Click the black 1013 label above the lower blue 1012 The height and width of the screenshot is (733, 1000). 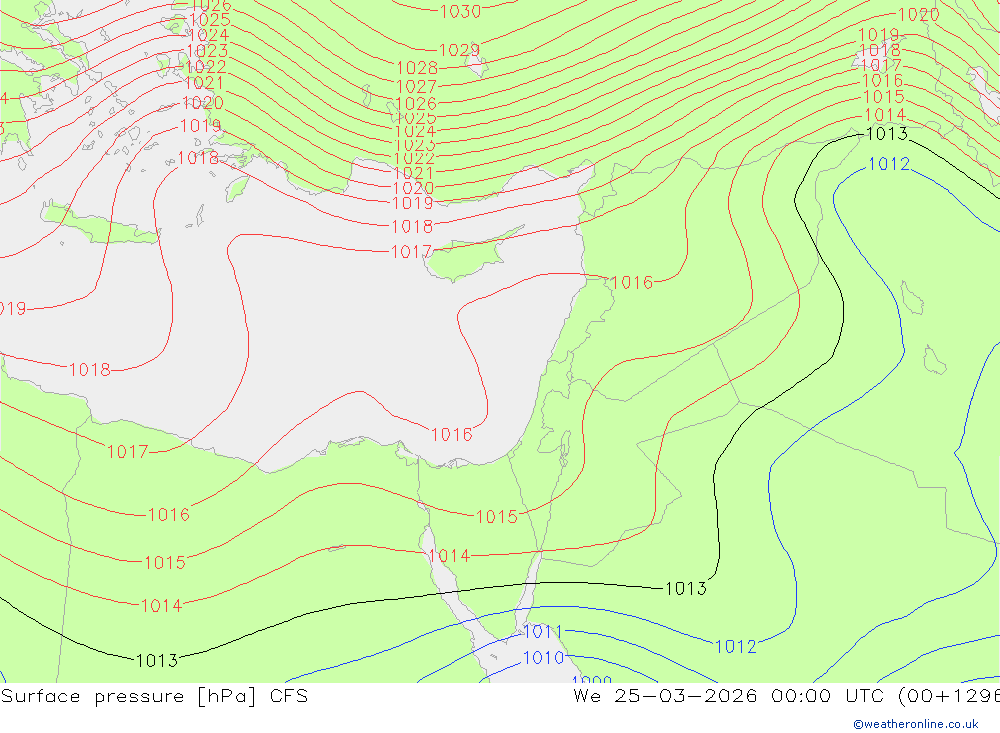[686, 588]
